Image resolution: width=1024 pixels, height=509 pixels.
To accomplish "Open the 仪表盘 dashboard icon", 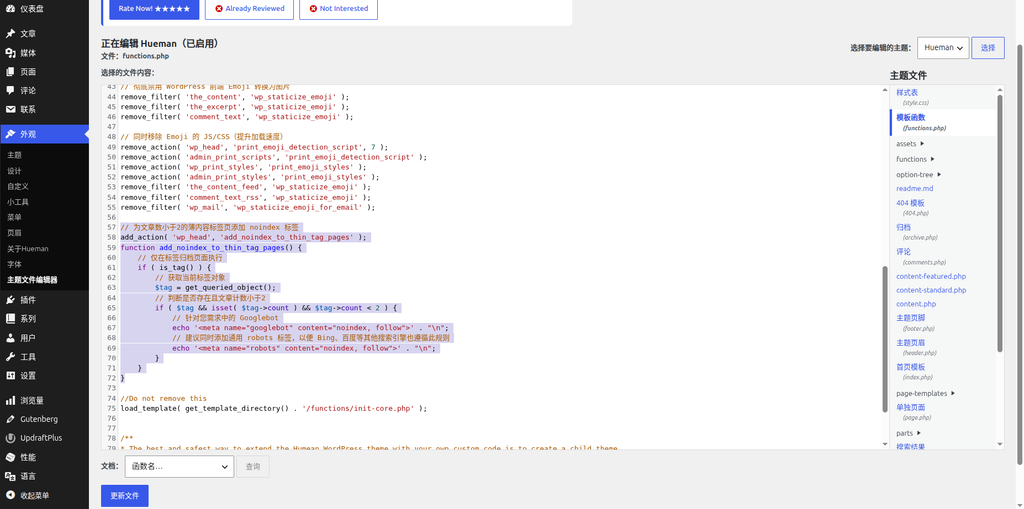I will tap(10, 8).
